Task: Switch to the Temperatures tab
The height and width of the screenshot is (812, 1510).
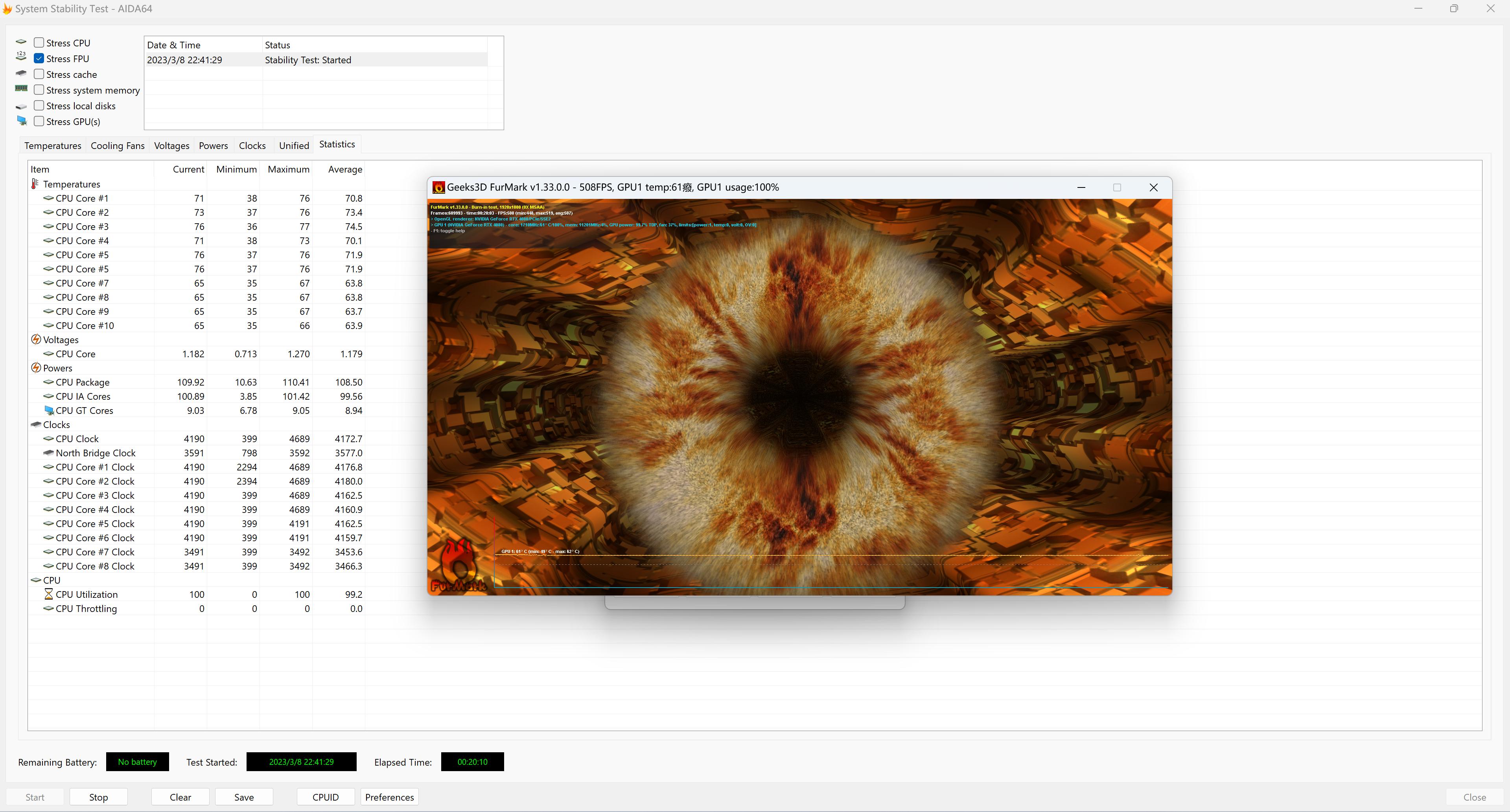Action: 53,145
